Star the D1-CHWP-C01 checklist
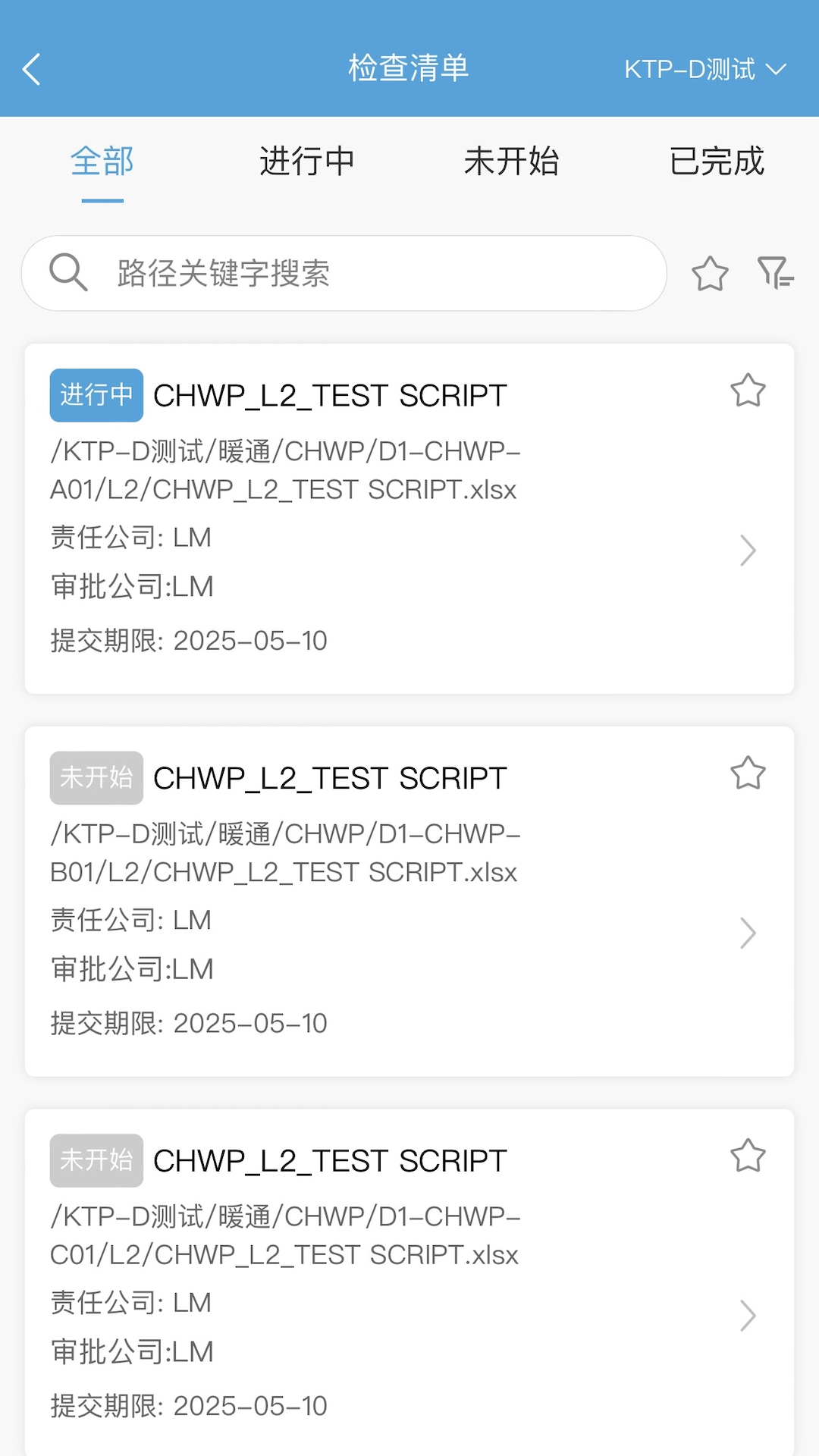The image size is (819, 1456). point(748,1155)
